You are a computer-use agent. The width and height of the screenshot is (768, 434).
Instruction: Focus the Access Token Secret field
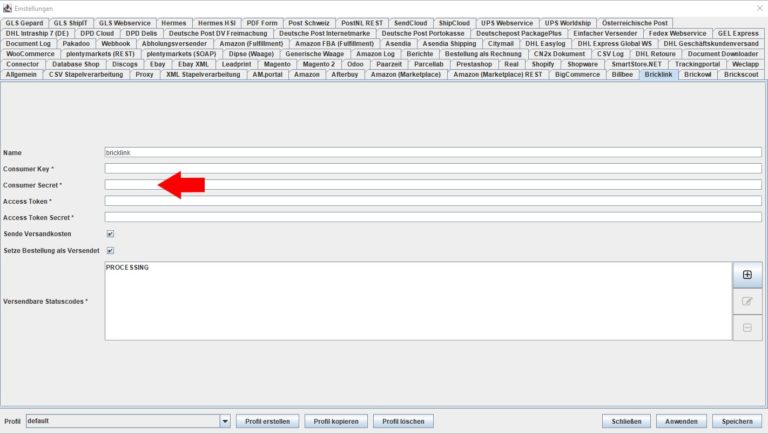[433, 217]
